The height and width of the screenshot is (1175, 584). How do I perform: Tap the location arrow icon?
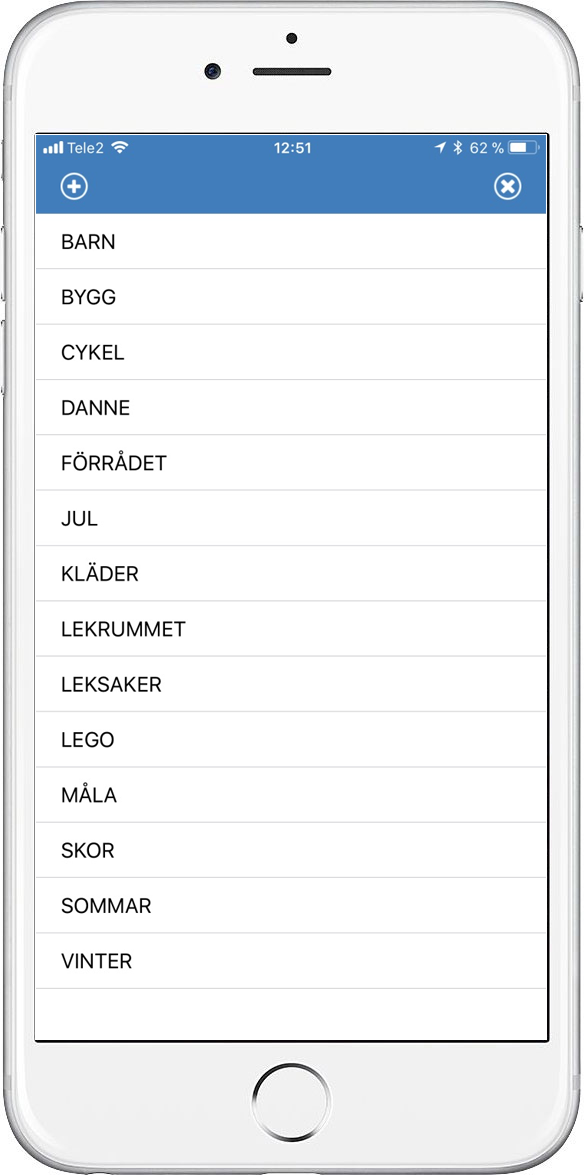tap(441, 148)
